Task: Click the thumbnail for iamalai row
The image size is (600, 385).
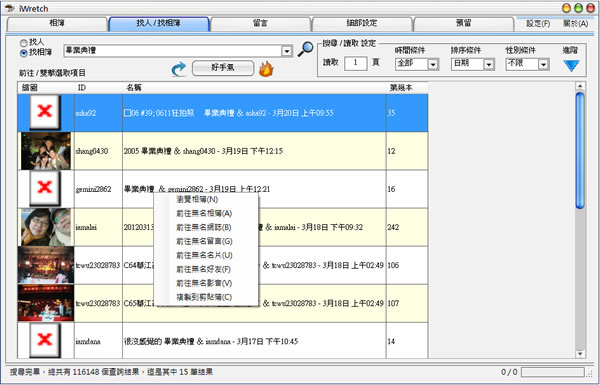Action: (x=46, y=227)
